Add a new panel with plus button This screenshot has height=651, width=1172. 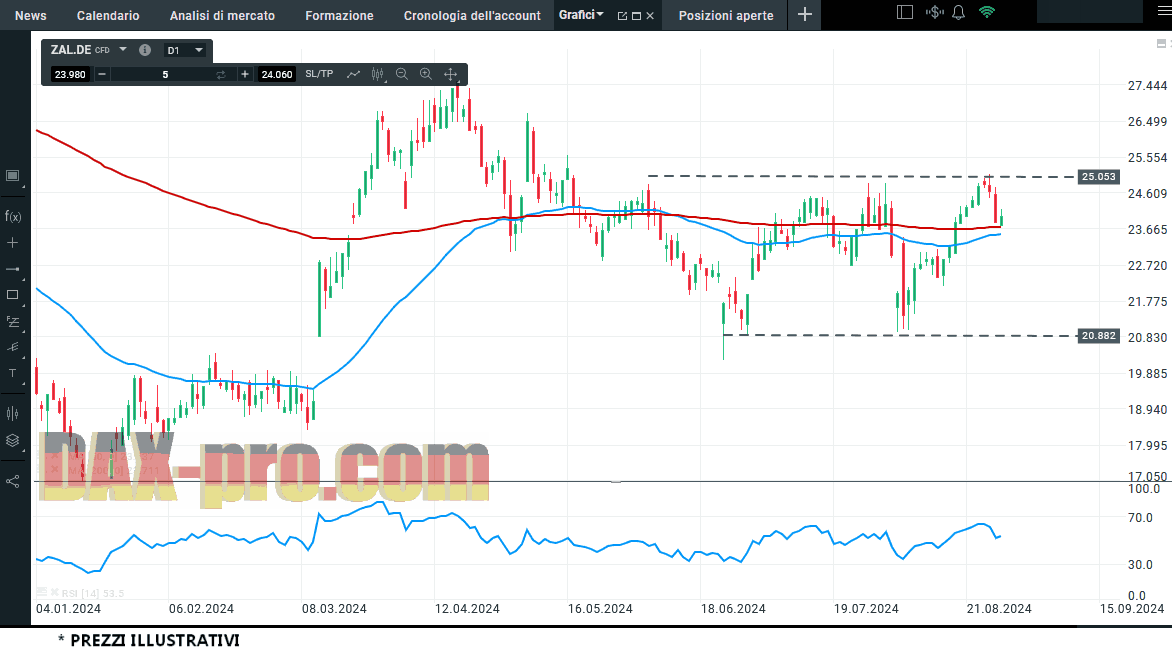804,15
